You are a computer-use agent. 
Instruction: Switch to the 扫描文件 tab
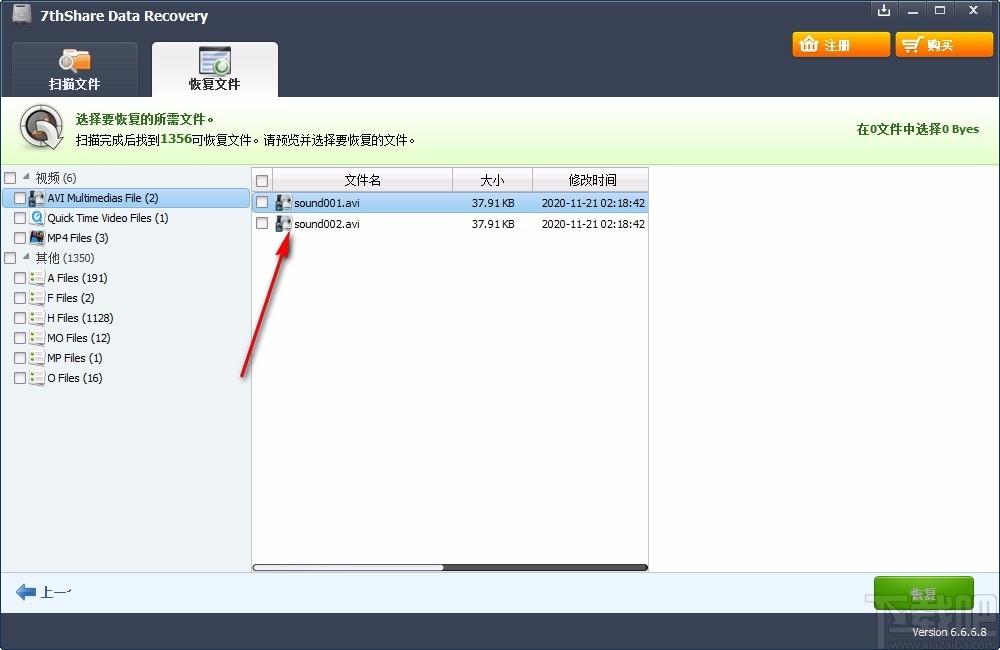[75, 70]
